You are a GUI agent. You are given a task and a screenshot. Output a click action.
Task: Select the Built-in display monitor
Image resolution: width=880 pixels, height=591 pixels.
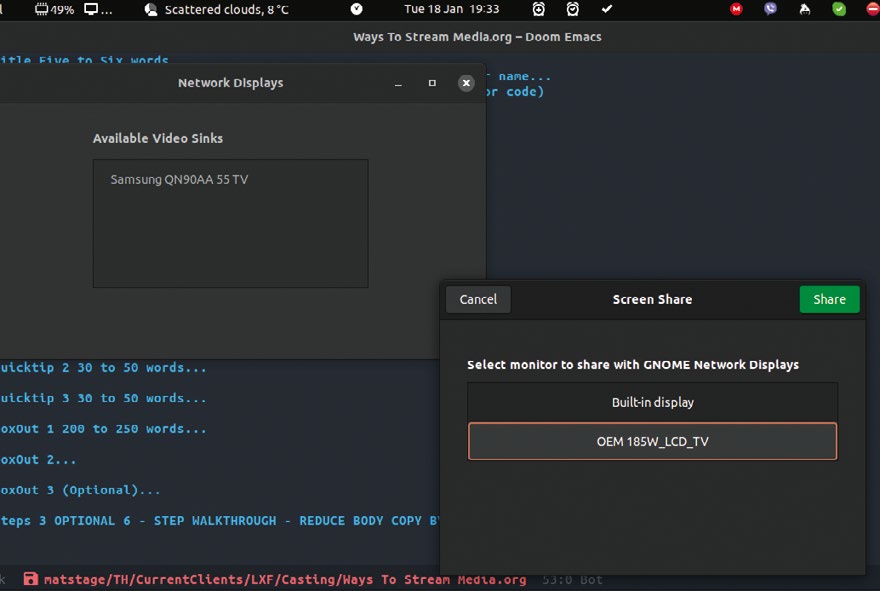(x=652, y=402)
